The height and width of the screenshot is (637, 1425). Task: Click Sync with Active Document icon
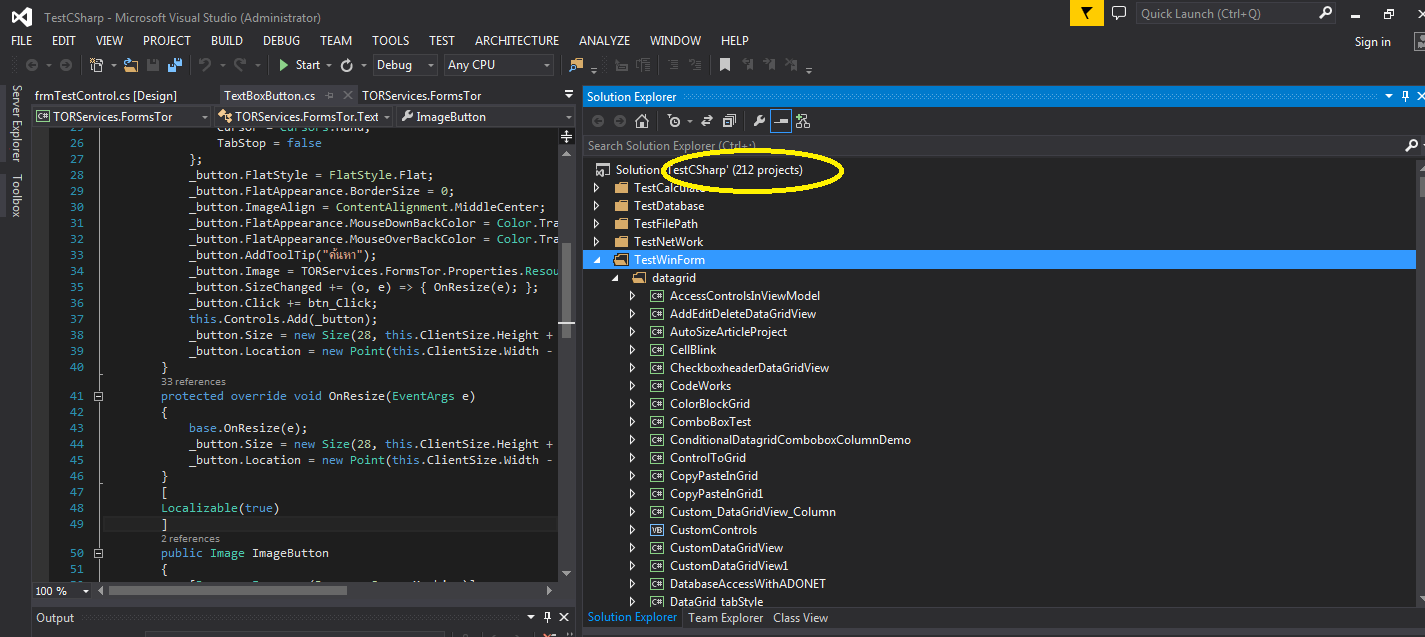(706, 121)
